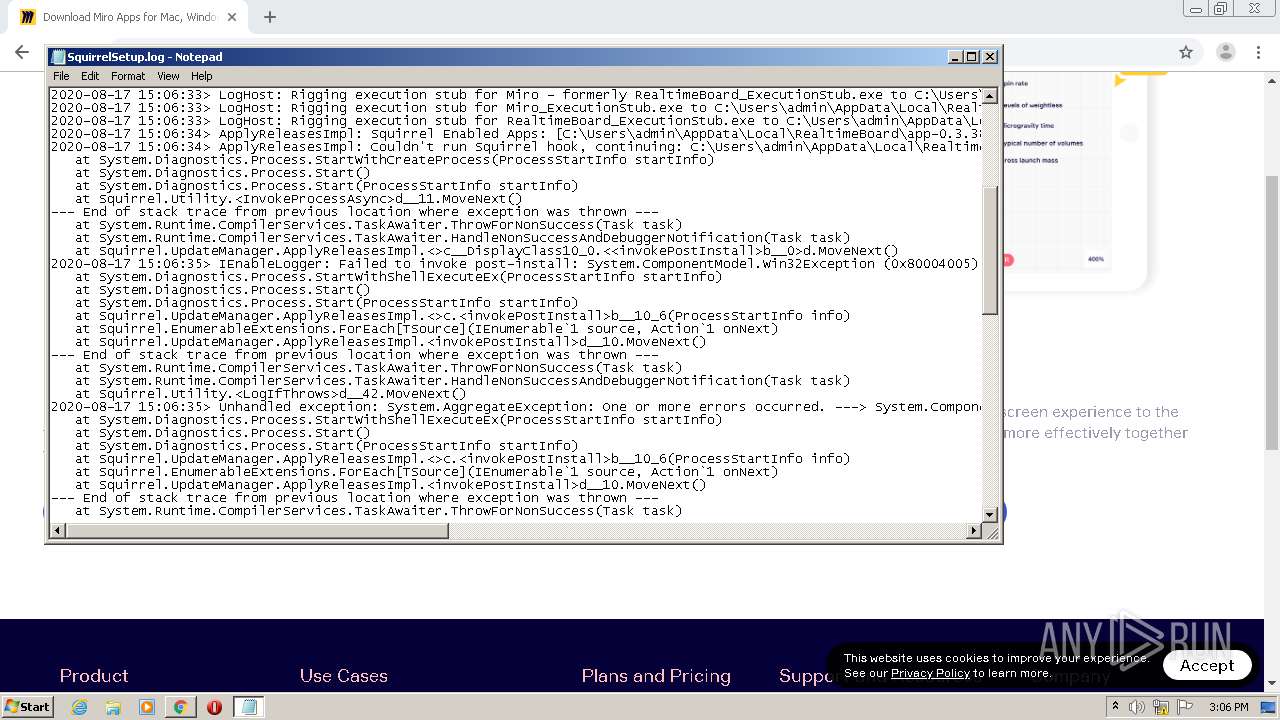Click the Product footer heading

[x=94, y=676]
